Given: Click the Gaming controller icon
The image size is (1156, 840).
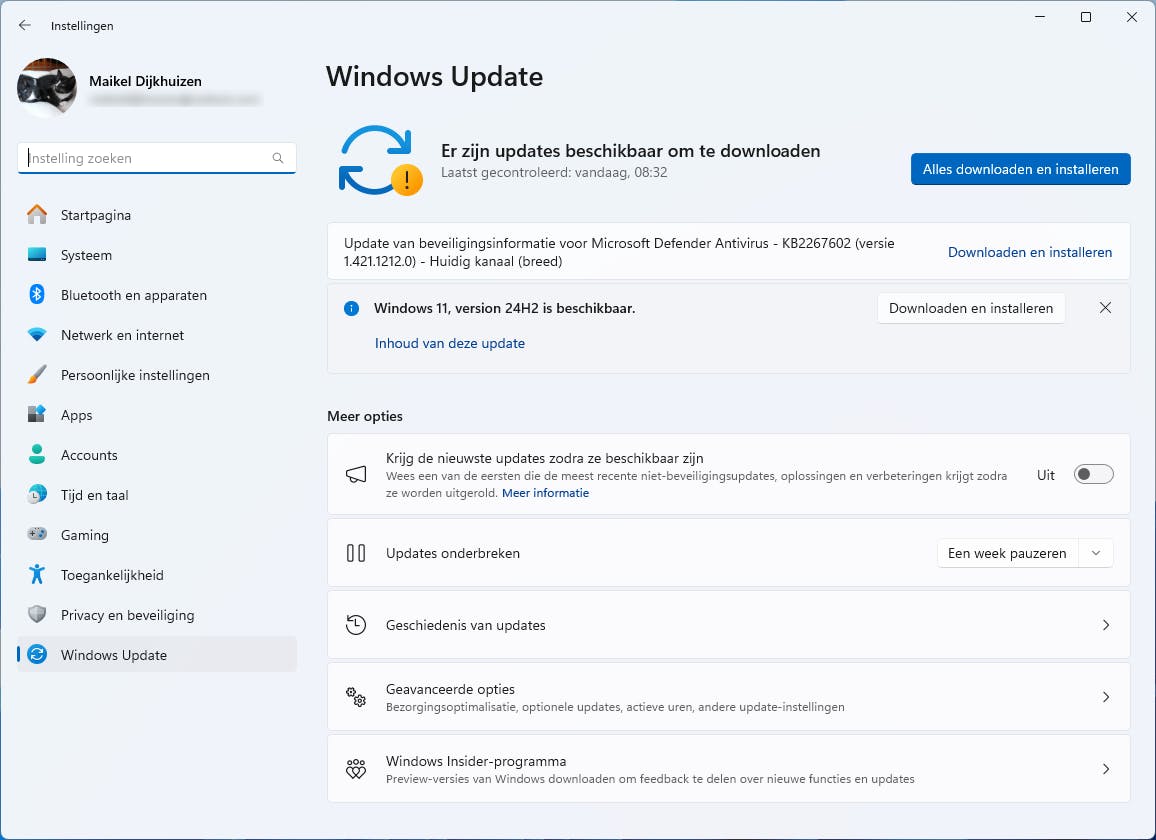Looking at the screenshot, I should 37,535.
